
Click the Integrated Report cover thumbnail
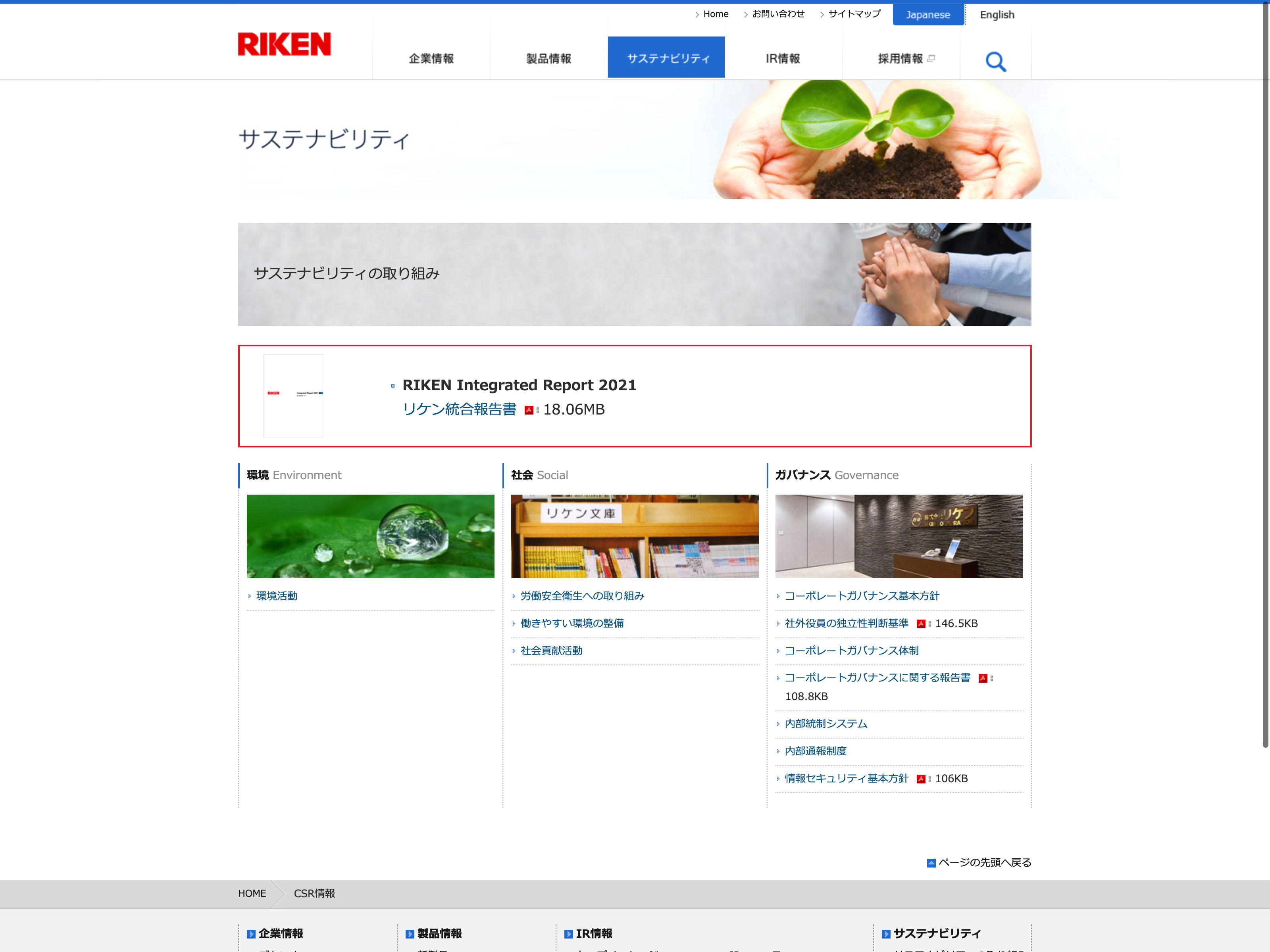coord(293,396)
